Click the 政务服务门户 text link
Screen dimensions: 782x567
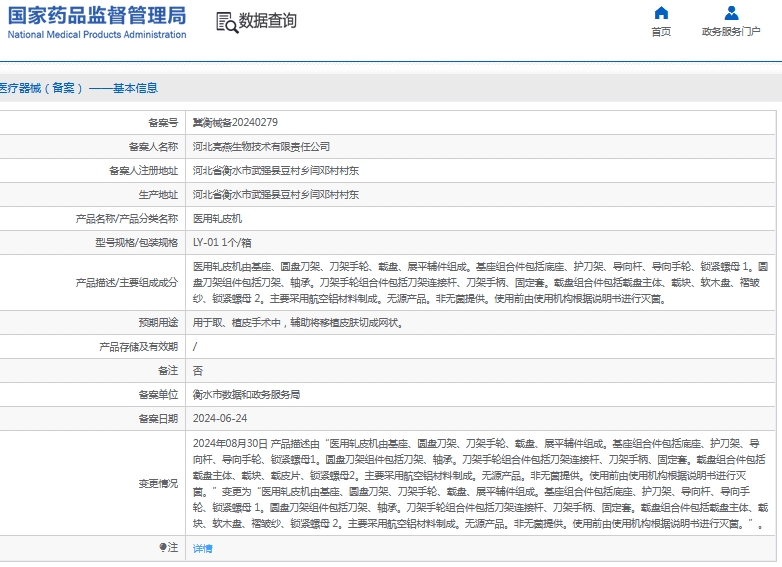pos(731,31)
